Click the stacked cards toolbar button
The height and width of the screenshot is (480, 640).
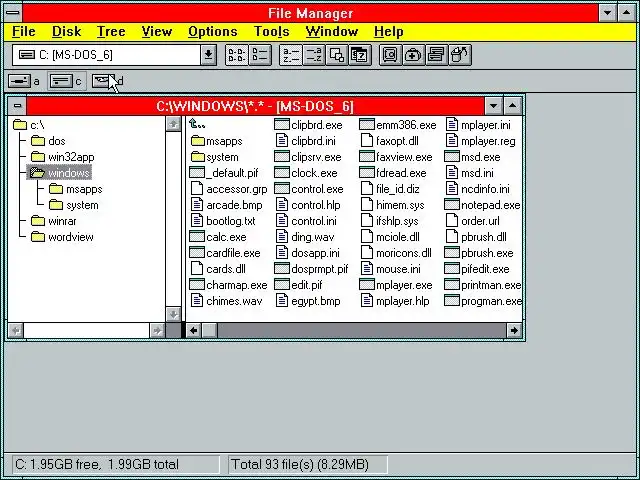point(436,55)
